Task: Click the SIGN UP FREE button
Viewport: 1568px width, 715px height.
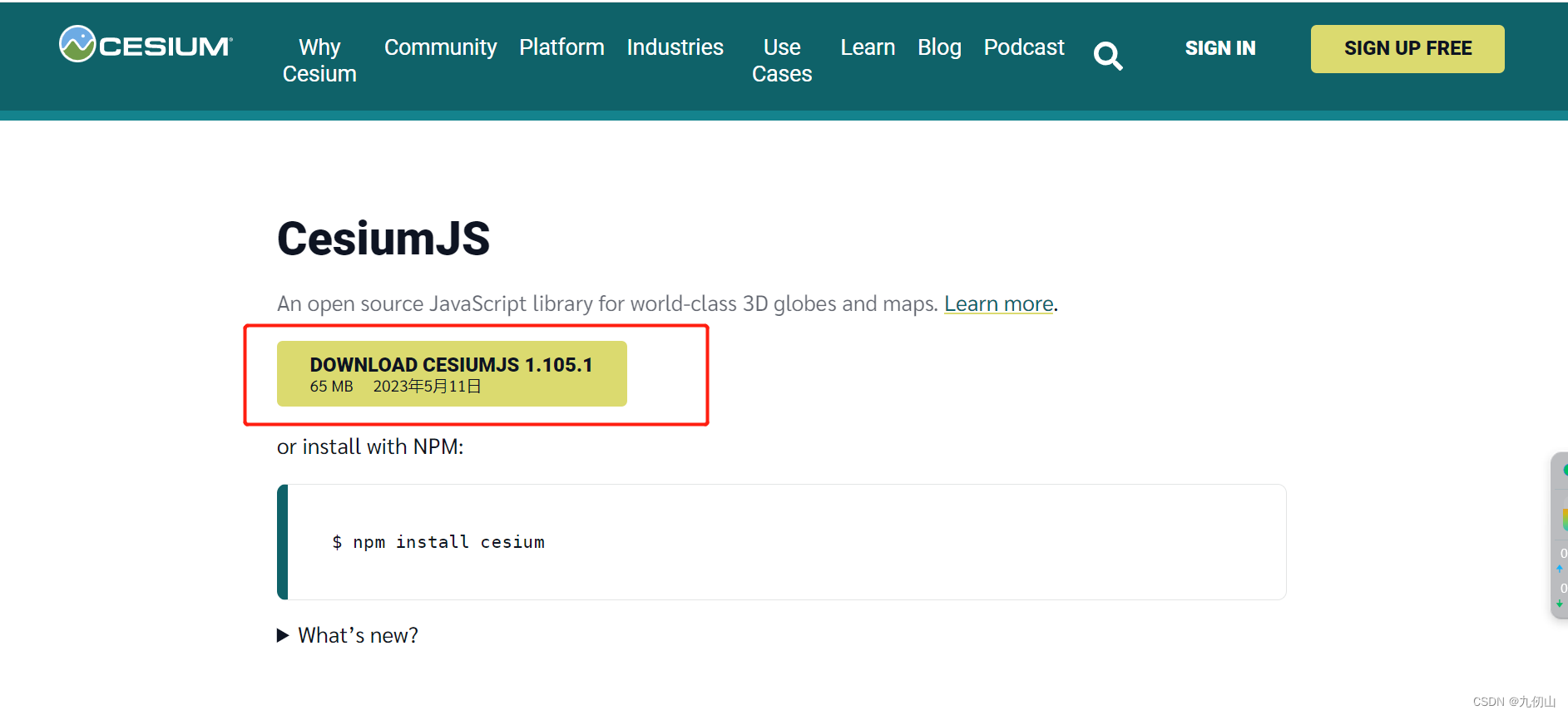Action: click(x=1407, y=49)
